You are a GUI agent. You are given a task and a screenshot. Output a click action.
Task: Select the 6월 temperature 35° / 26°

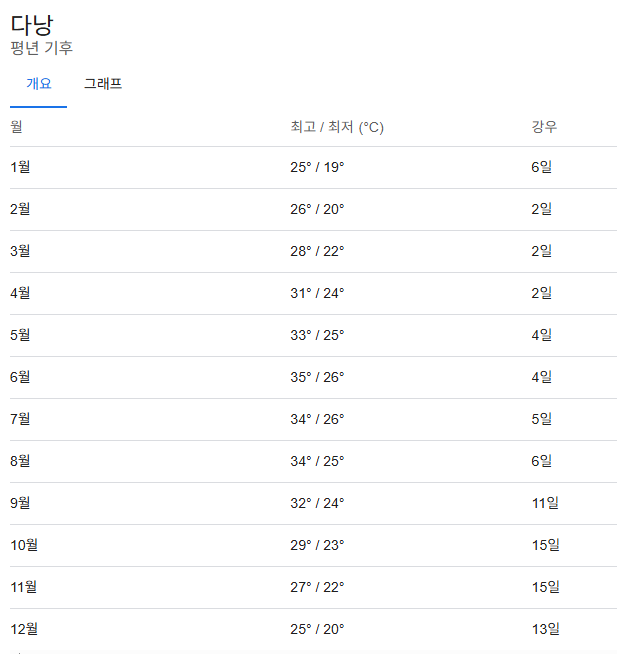[x=317, y=377]
